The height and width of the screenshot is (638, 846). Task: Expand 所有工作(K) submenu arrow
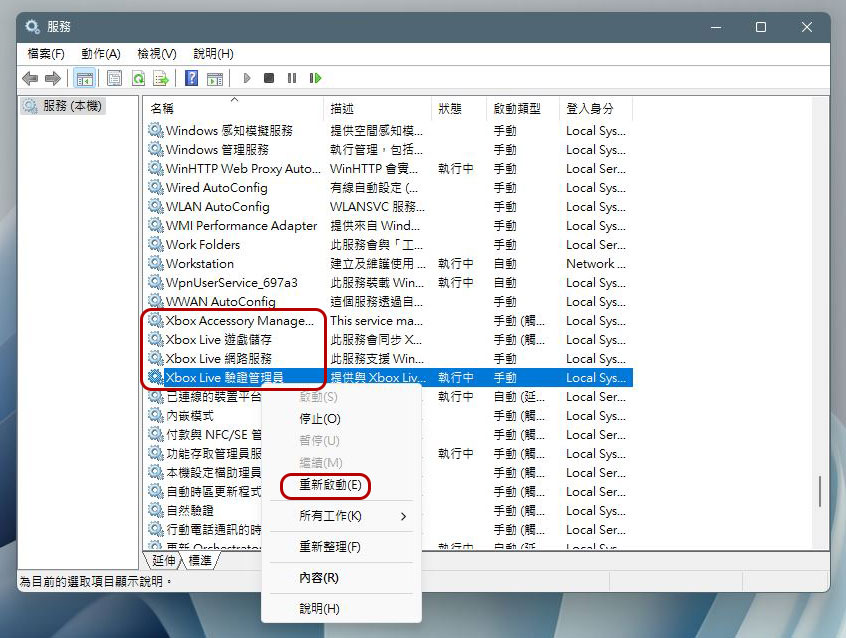(x=404, y=517)
